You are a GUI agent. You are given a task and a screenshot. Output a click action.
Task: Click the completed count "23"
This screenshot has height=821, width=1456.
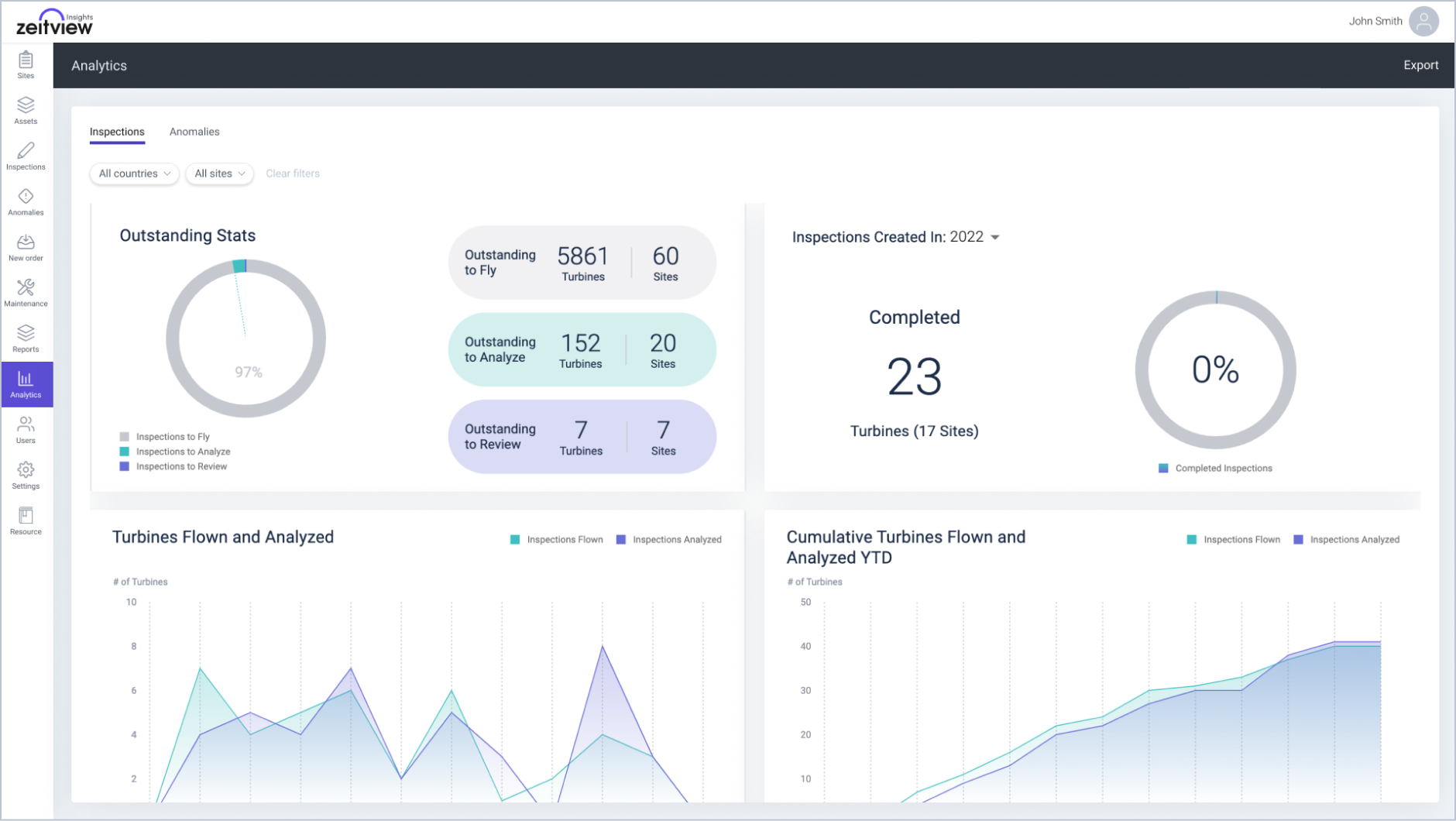tap(915, 377)
